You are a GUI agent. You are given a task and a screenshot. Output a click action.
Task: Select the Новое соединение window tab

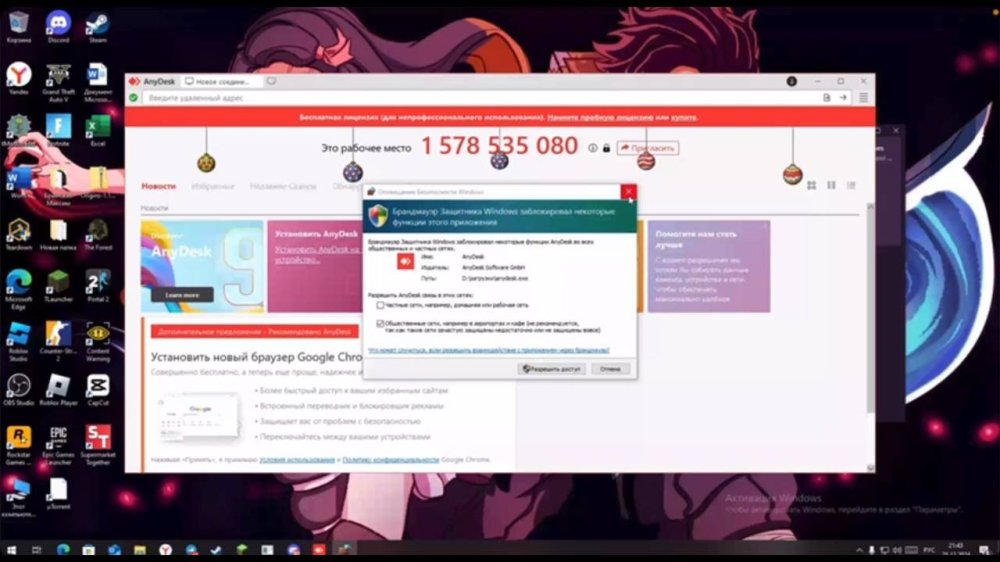[x=221, y=82]
